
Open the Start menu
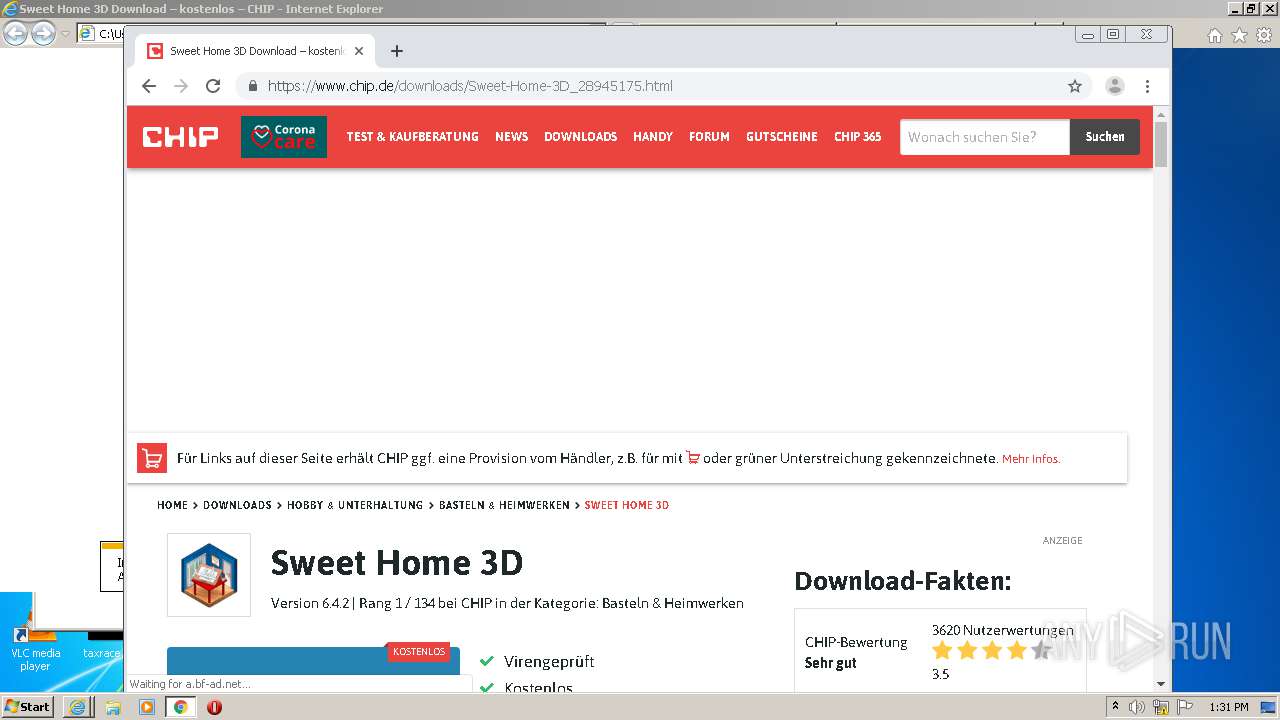28,707
